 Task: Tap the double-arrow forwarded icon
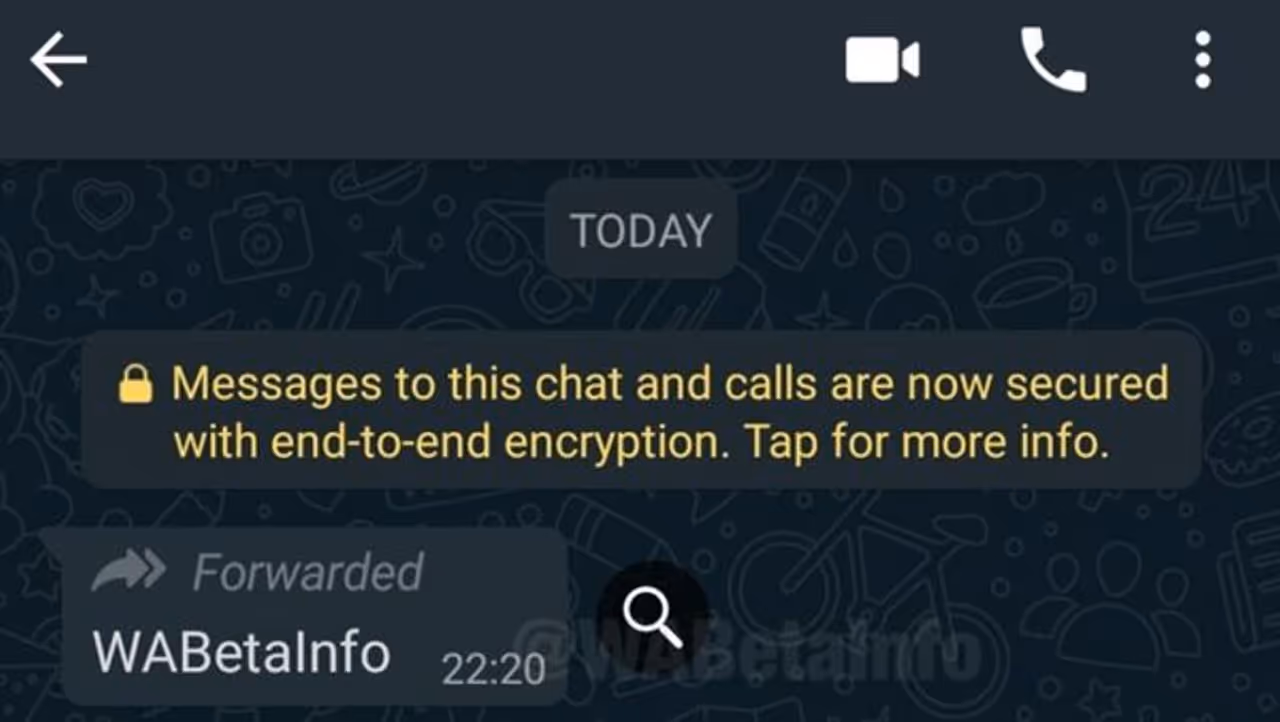point(129,572)
